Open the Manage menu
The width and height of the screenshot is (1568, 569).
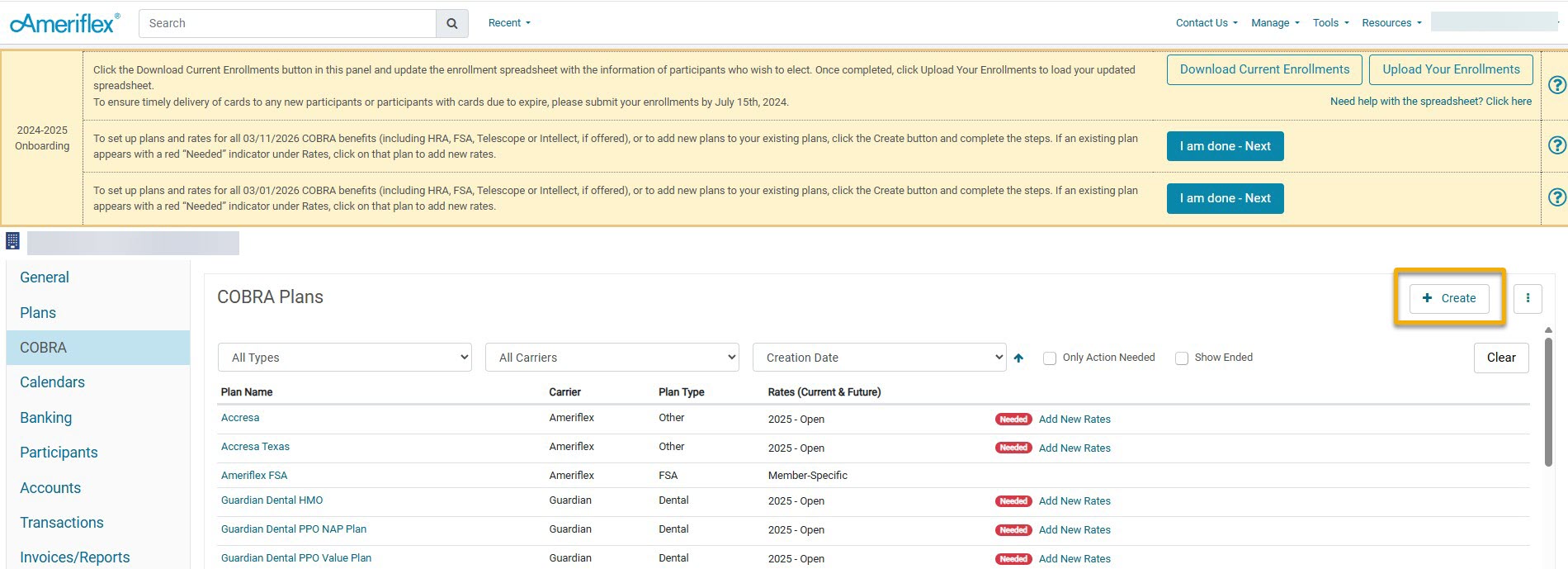click(x=1274, y=23)
